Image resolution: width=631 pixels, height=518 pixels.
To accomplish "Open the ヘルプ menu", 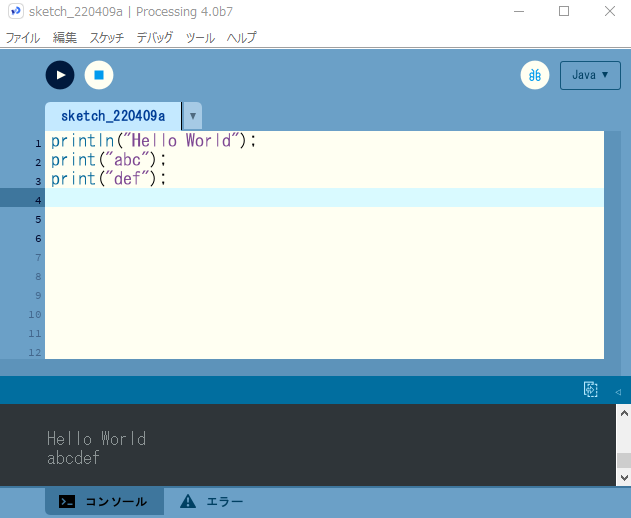I will click(241, 38).
